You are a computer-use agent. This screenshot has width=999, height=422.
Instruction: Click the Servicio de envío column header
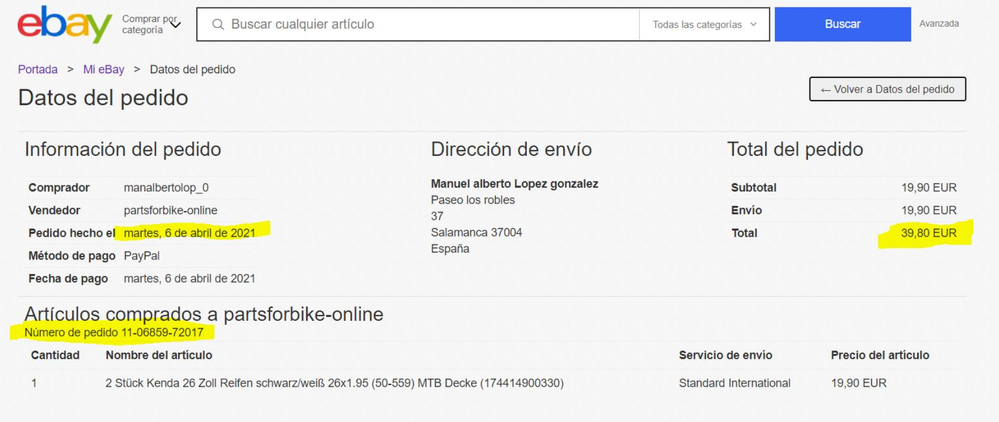(x=726, y=355)
